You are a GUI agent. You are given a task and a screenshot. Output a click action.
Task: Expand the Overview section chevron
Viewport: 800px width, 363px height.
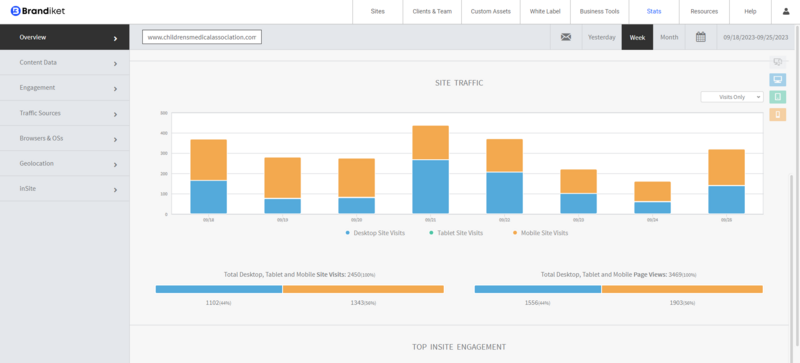pos(115,39)
